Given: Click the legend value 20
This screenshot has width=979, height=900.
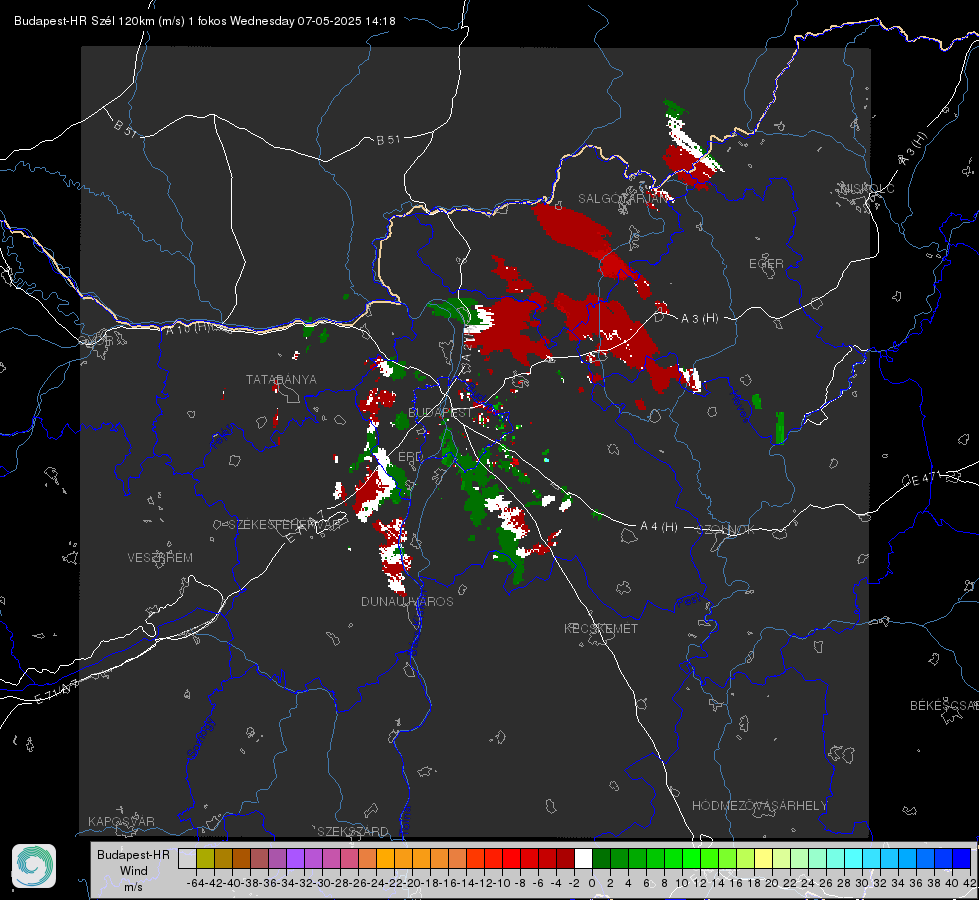Looking at the screenshot, I should [772, 883].
